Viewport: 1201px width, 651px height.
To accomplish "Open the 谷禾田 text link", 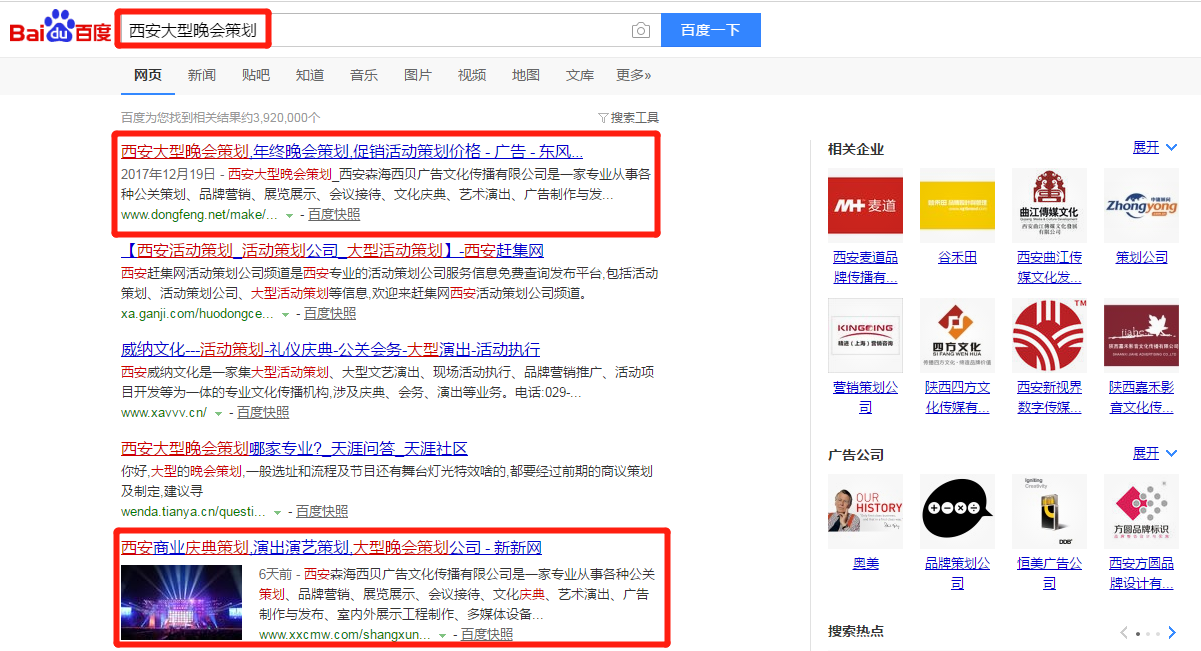I will tap(957, 257).
